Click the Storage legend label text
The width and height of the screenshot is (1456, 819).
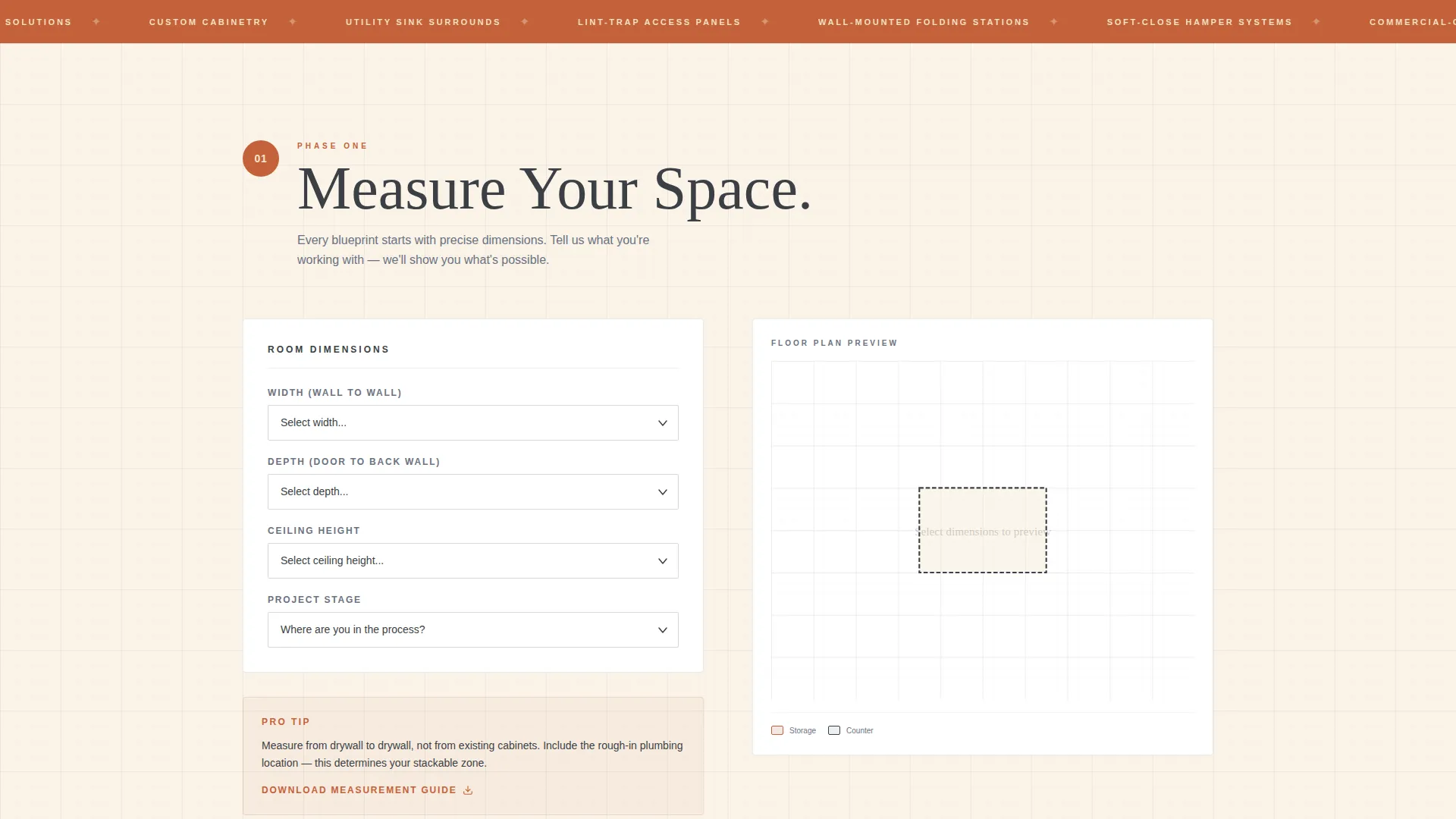(x=802, y=730)
